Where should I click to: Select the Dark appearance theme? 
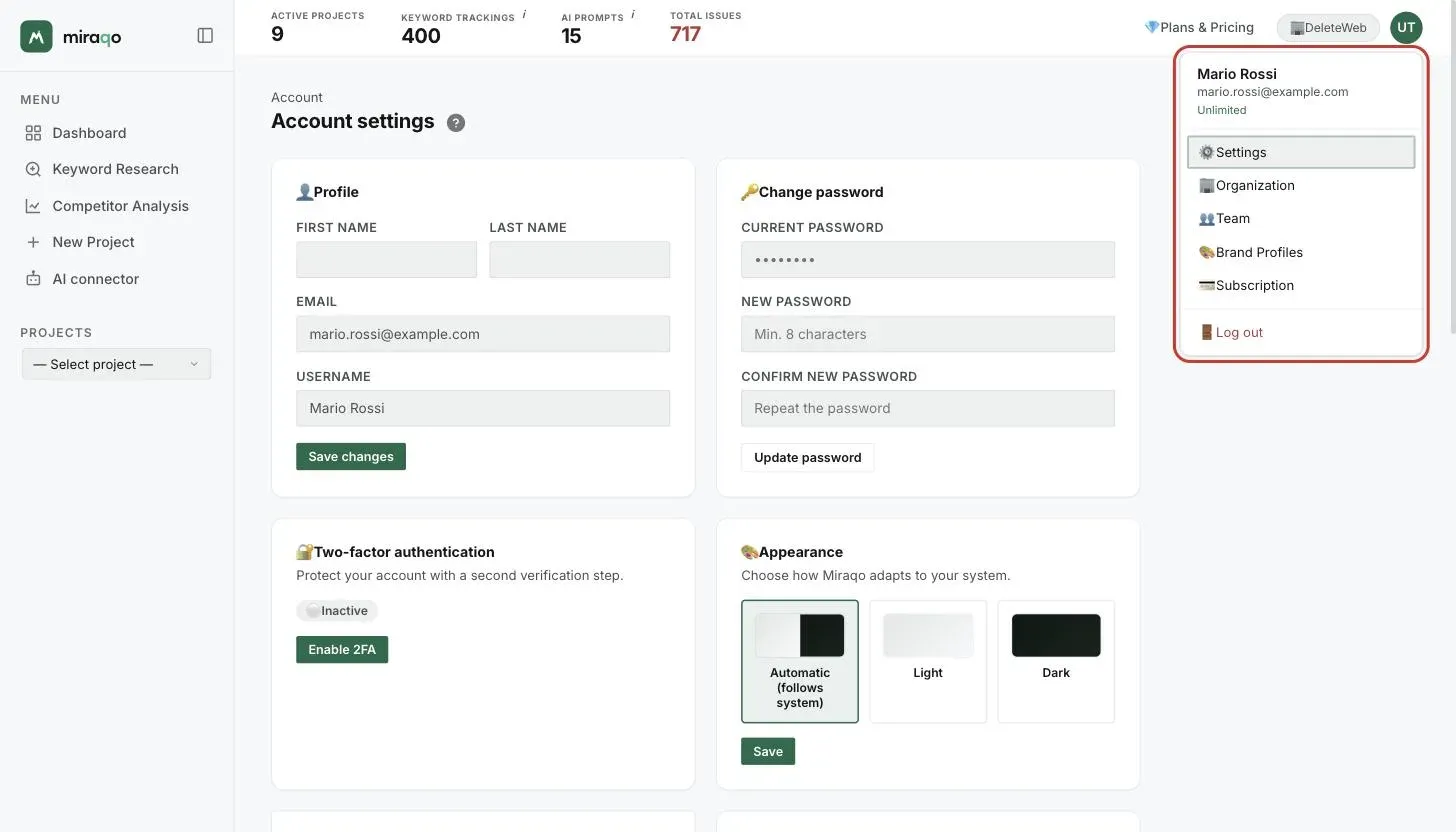(1056, 661)
